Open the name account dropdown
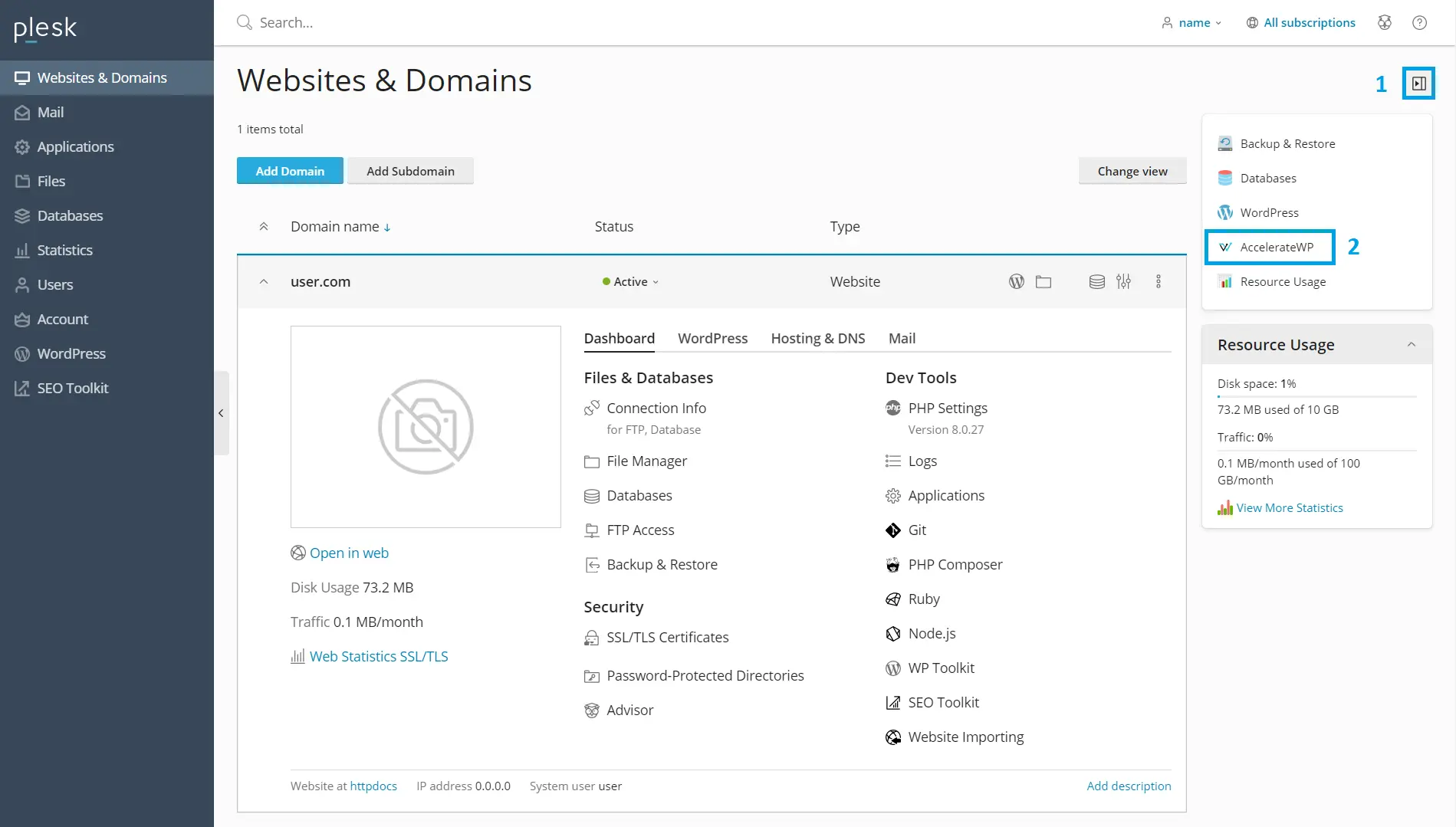This screenshot has height=827, width=1456. pyautogui.click(x=1191, y=22)
